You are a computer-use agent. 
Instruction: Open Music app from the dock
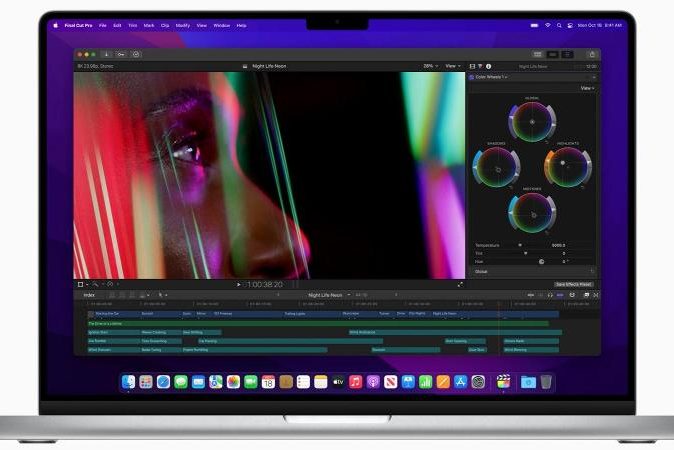tap(355, 382)
